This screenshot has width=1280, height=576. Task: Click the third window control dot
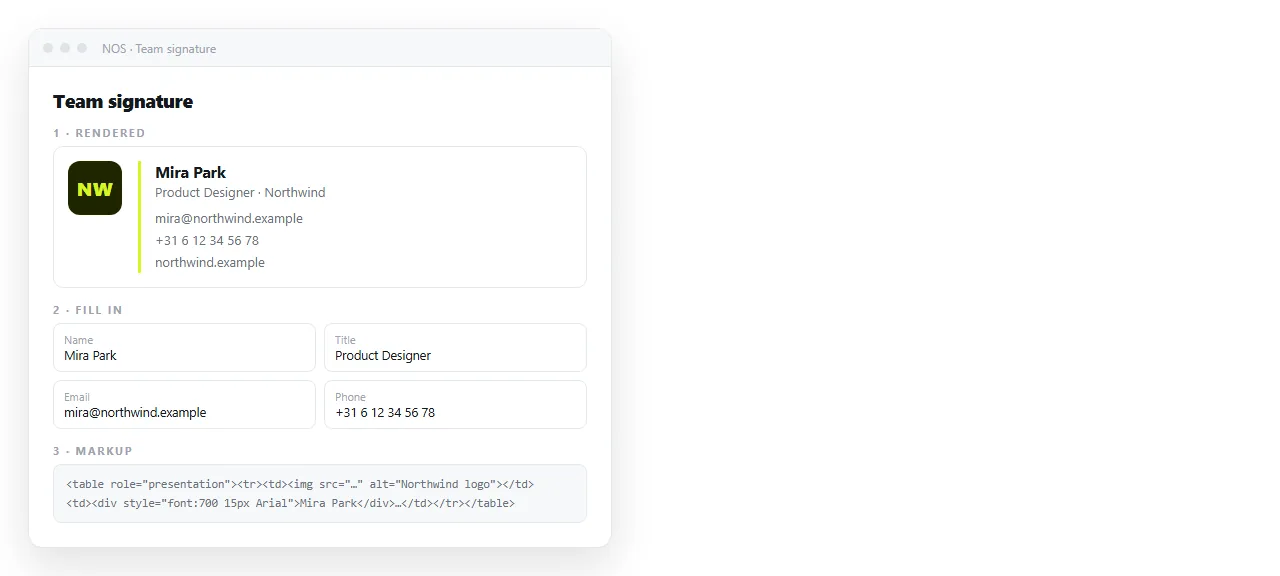pos(82,48)
